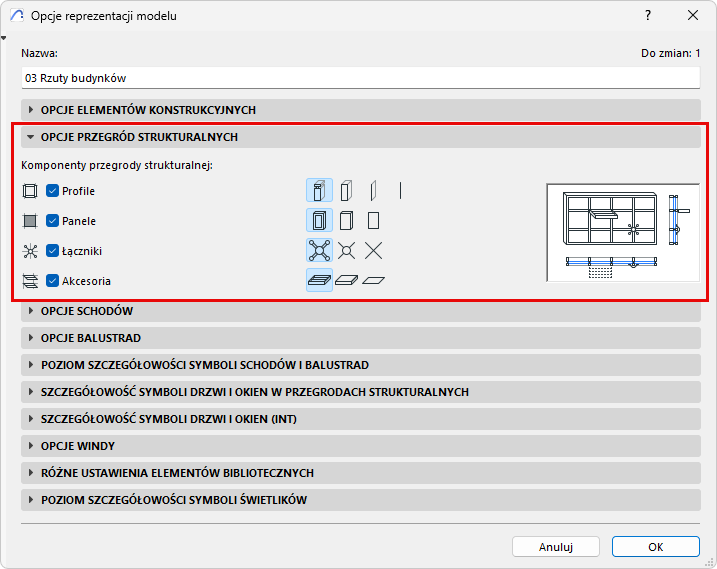Viewport: 717px width, 569px height.
Task: Select flat plane Profile display icon
Action: click(x=373, y=191)
